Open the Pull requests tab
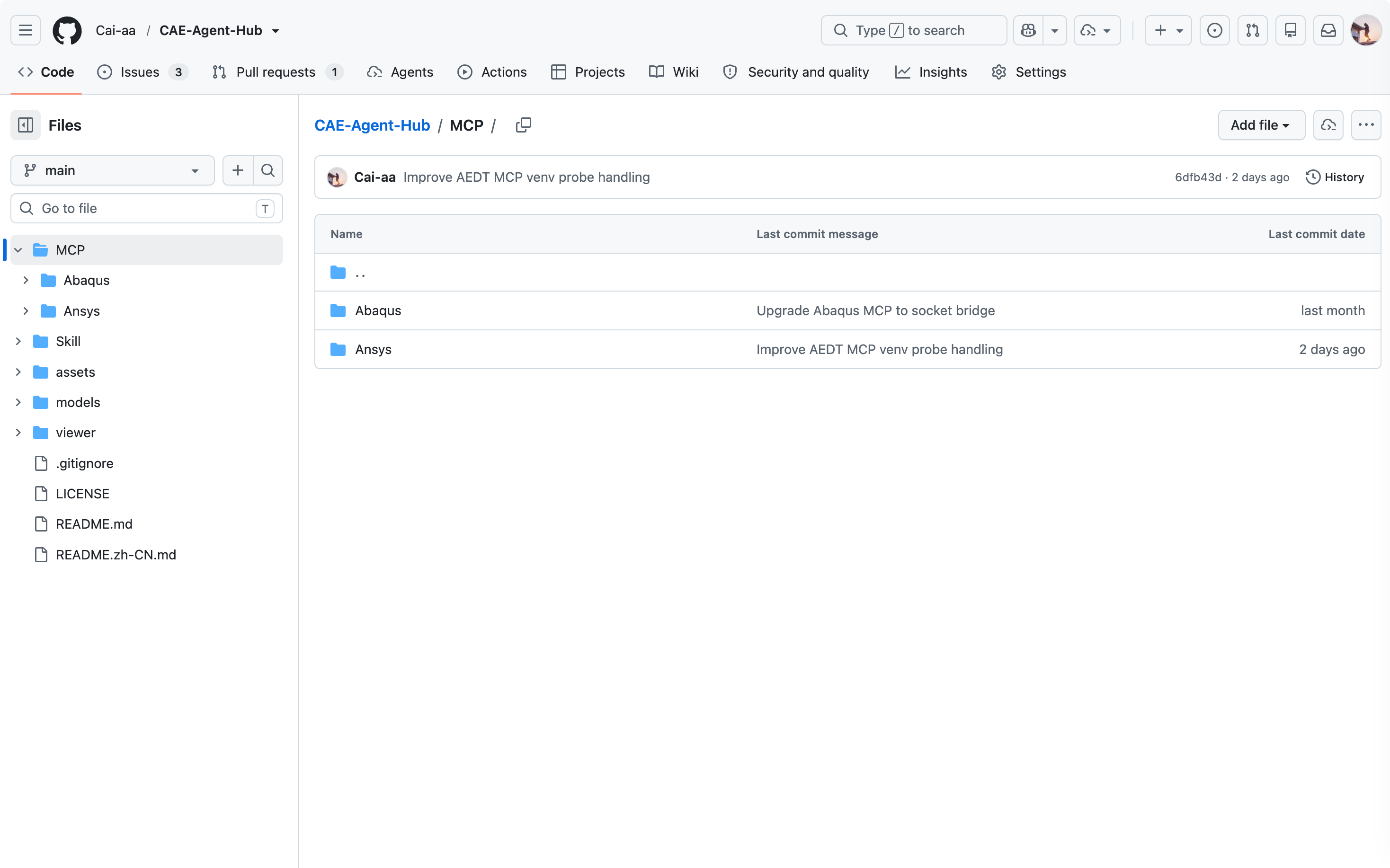Viewport: 1390px width, 868px height. (x=278, y=72)
